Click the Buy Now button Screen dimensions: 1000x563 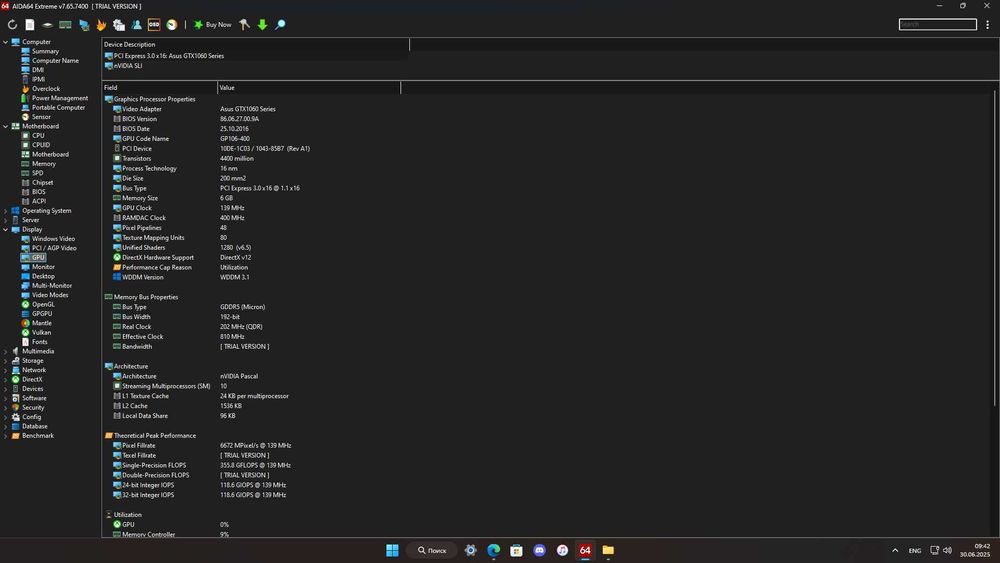[212, 25]
